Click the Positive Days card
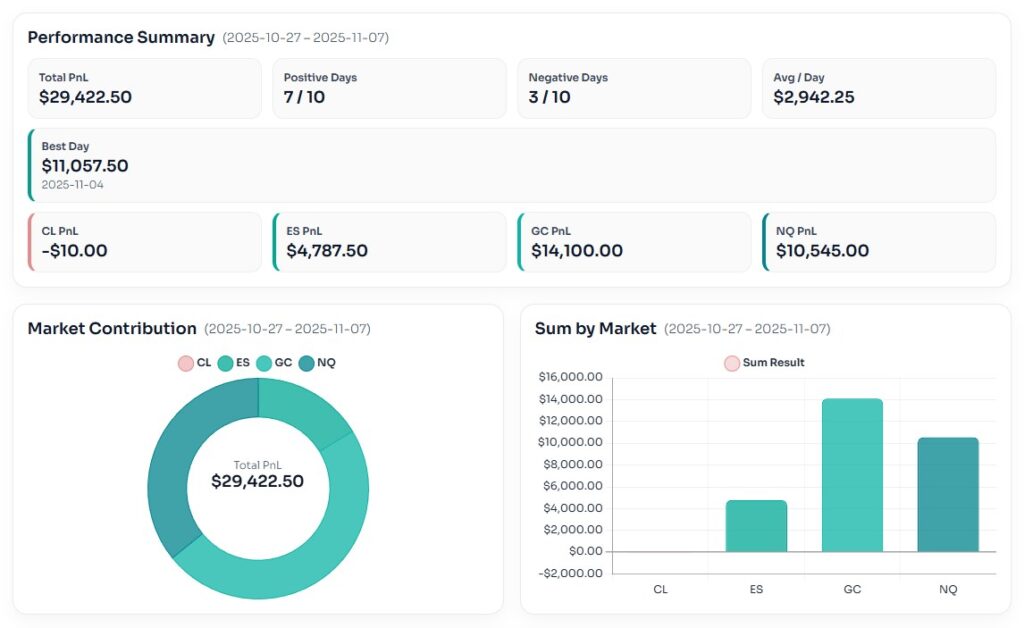 tap(389, 88)
